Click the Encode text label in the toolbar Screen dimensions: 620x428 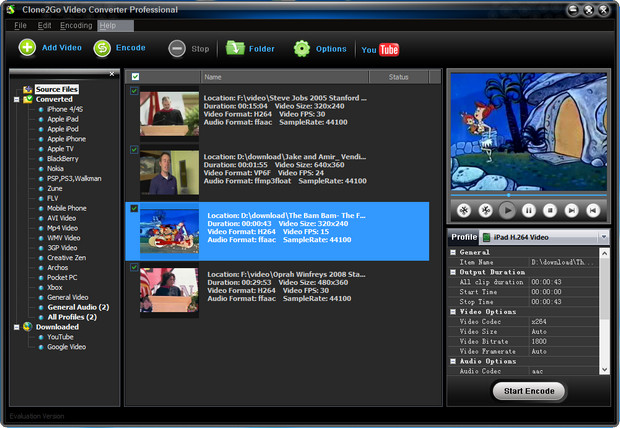click(x=130, y=48)
